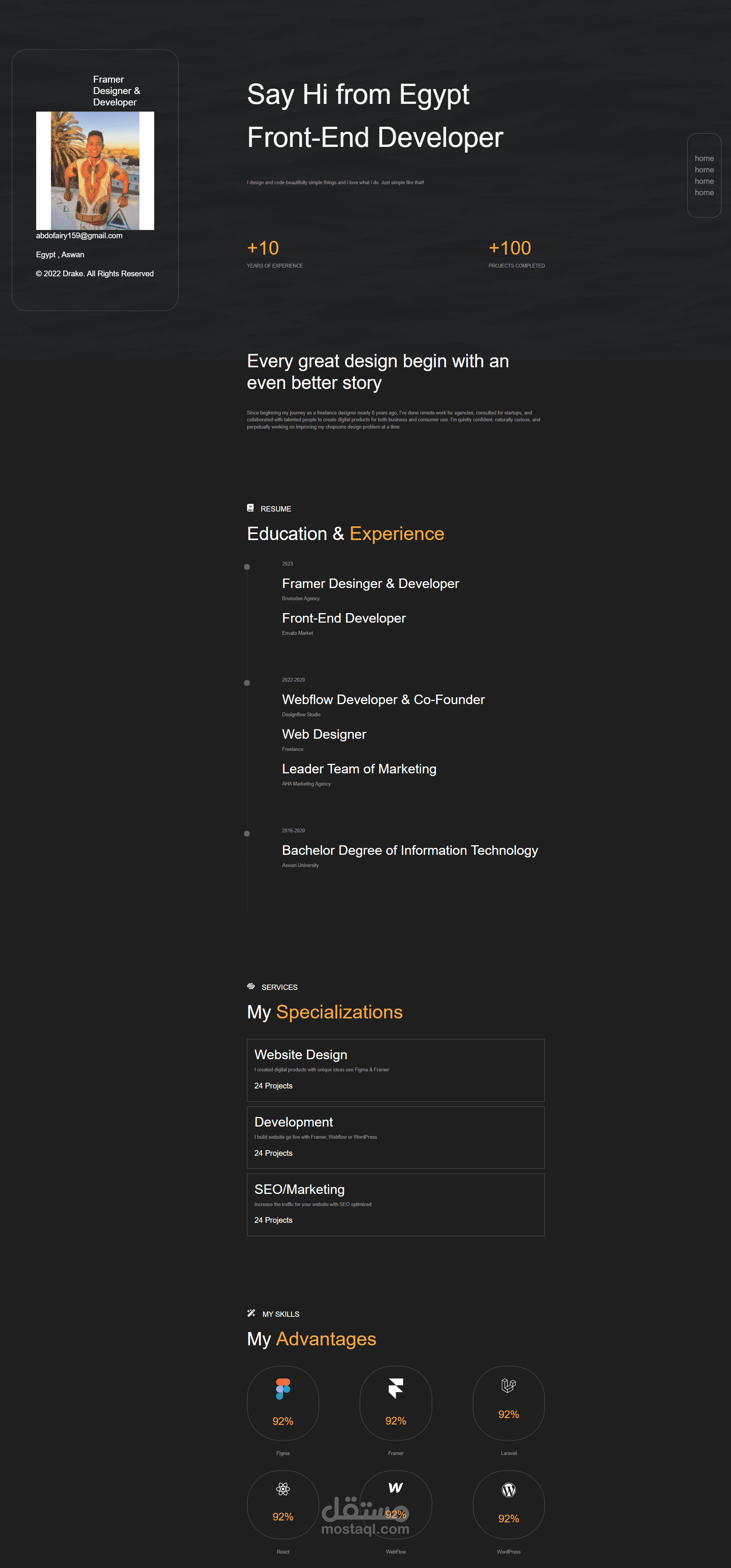
Task: Click the React atom icon
Action: [x=283, y=1489]
